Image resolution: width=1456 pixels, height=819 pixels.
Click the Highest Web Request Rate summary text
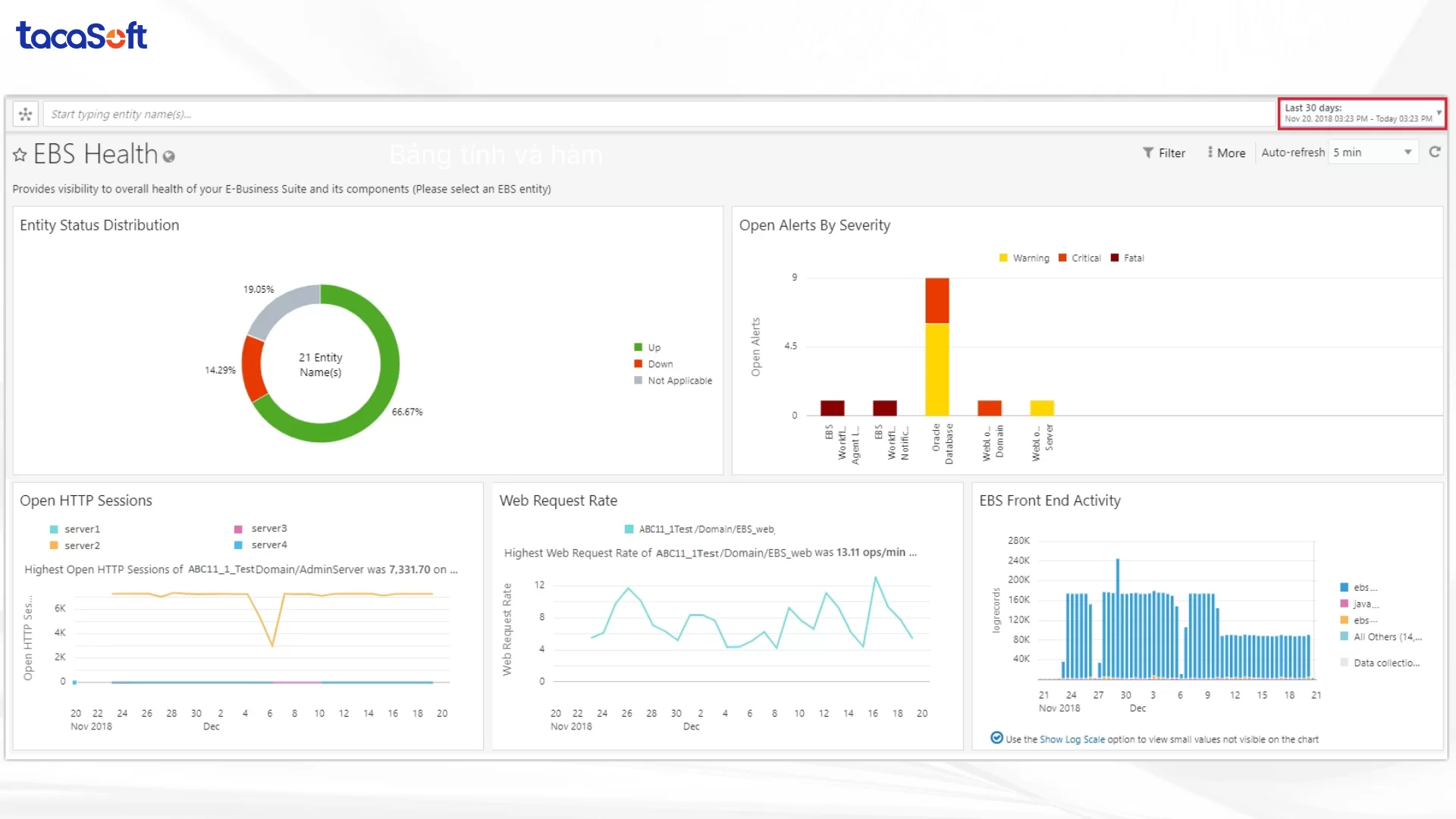[x=711, y=553]
